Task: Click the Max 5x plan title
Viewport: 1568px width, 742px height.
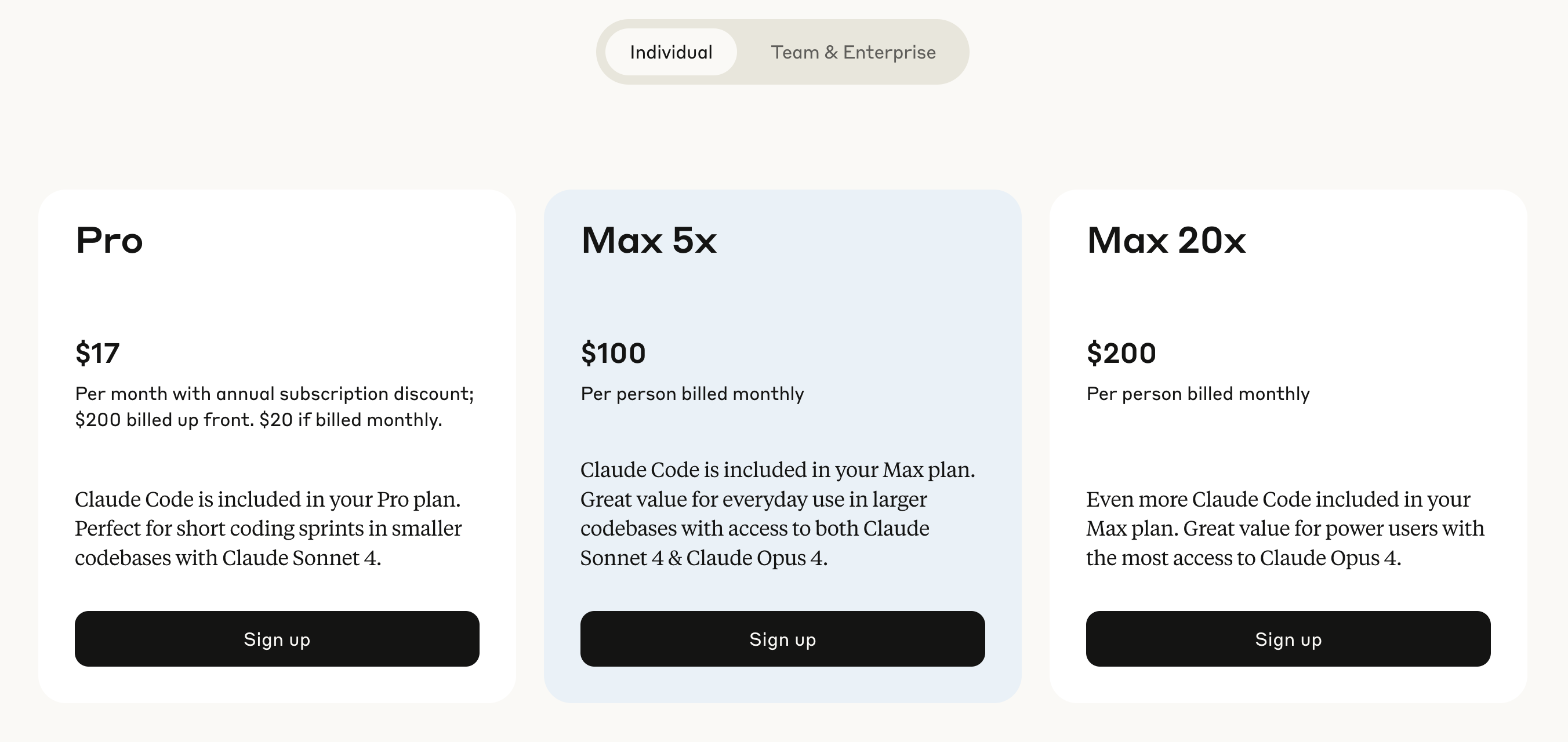Action: click(649, 241)
